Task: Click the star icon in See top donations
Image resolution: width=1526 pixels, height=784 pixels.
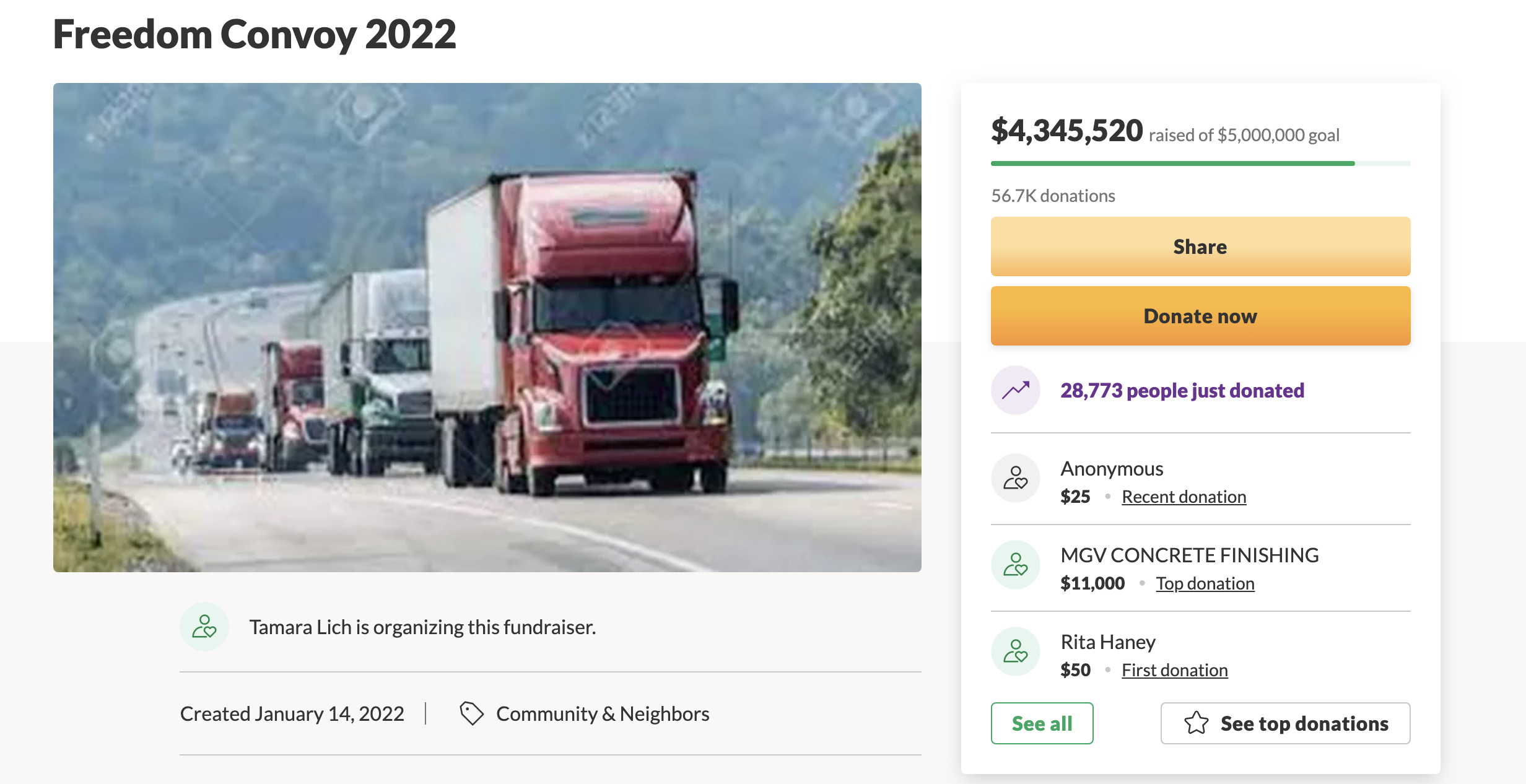Action: [1196, 723]
